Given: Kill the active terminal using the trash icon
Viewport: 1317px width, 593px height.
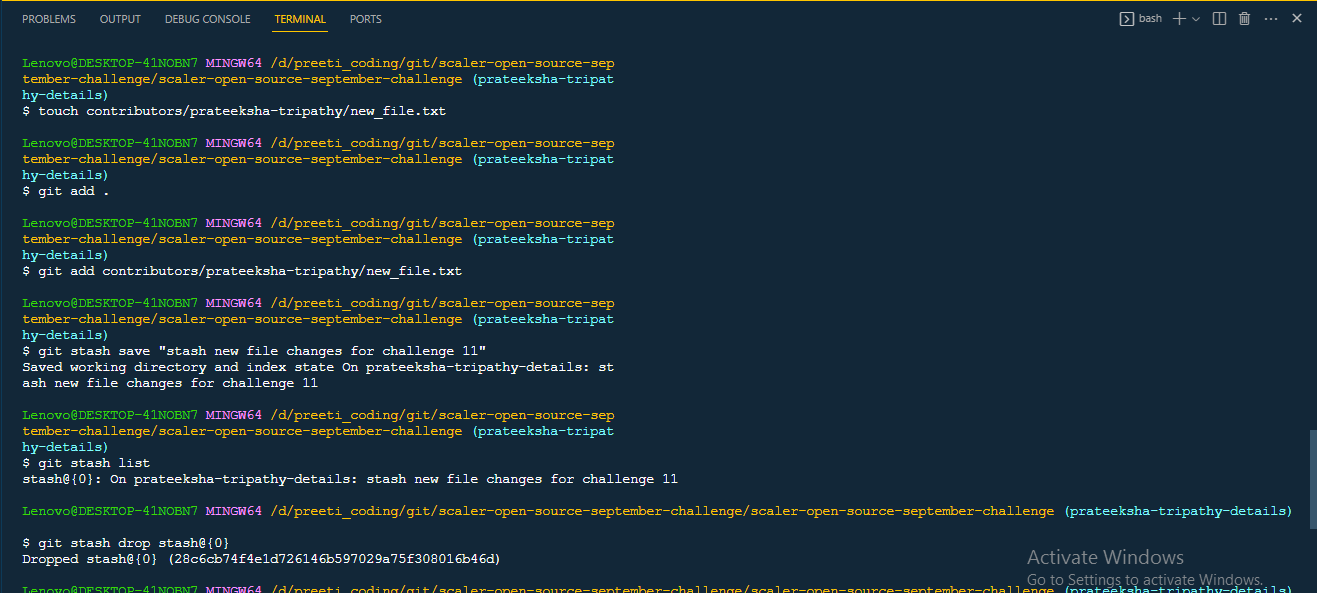Looking at the screenshot, I should tap(1244, 18).
